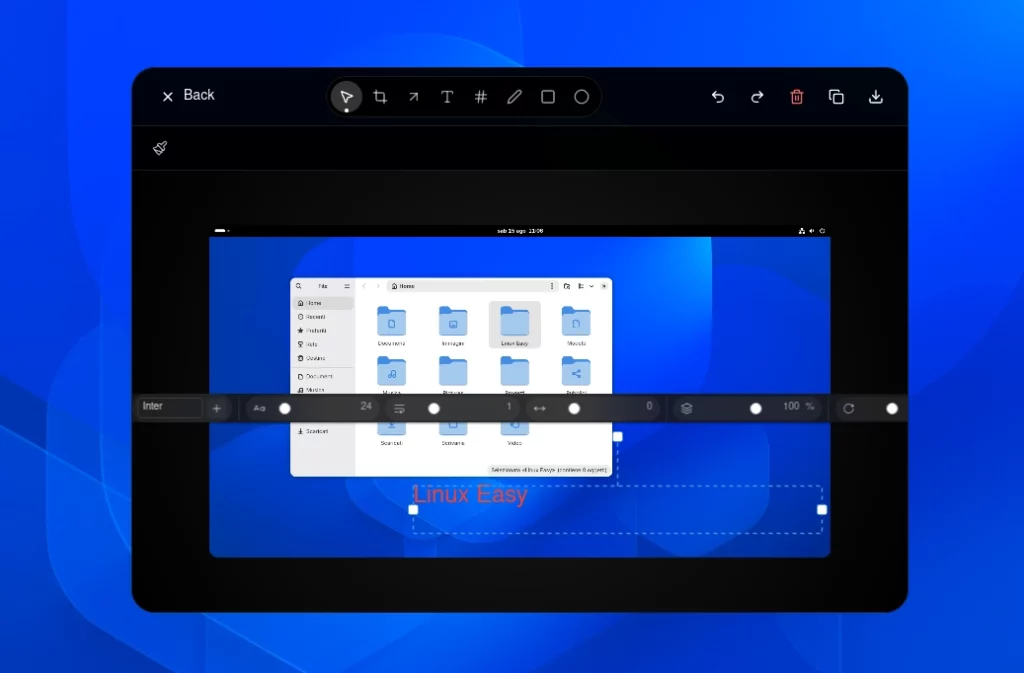1024x673 pixels.
Task: Choose the hash counter tool
Action: pyautogui.click(x=481, y=97)
